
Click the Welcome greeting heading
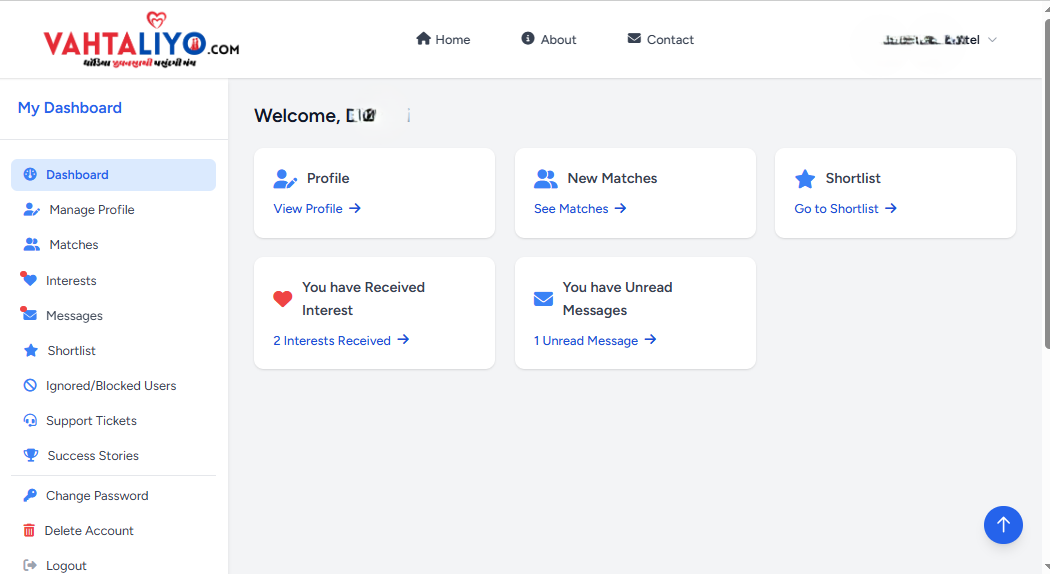coord(331,115)
